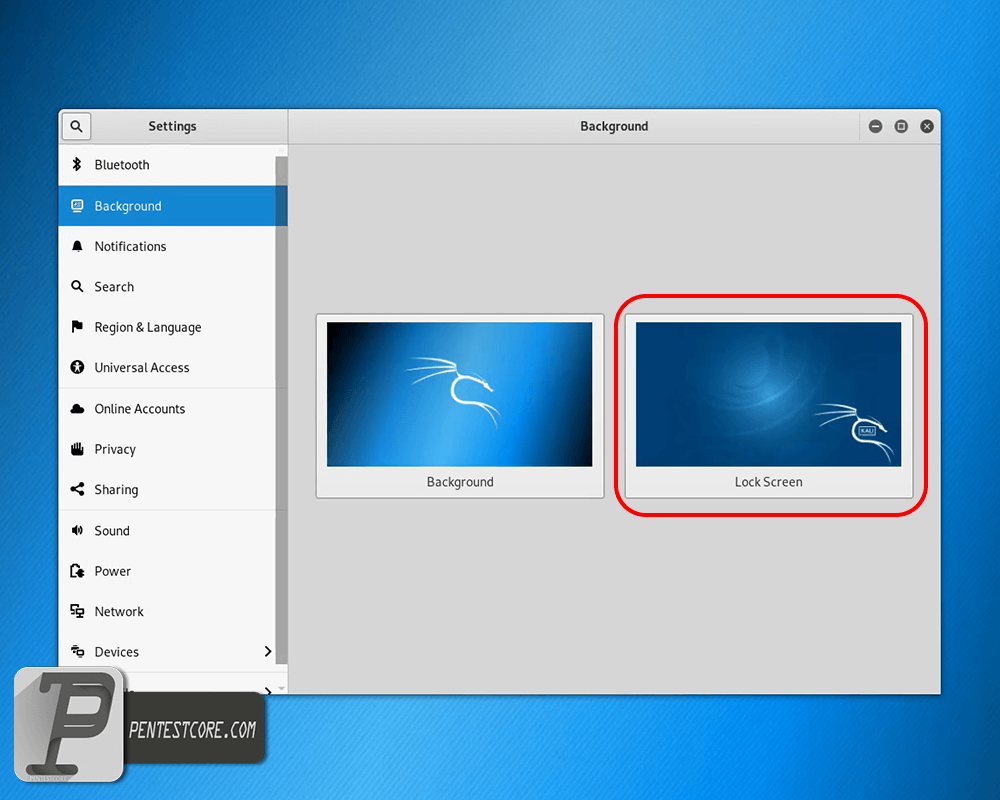This screenshot has width=1000, height=800.
Task: Click the Universal Access person icon
Action: (77, 367)
